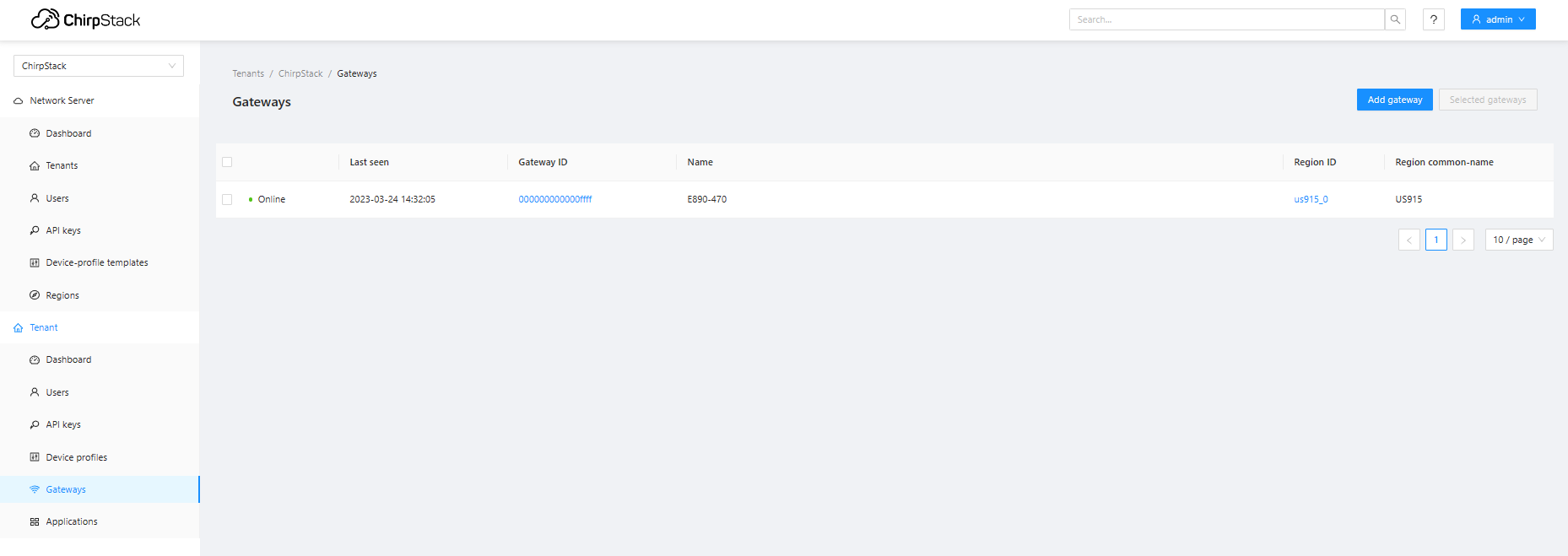Image resolution: width=1568 pixels, height=556 pixels.
Task: Open the 10 / page size dropdown
Action: click(x=1518, y=240)
